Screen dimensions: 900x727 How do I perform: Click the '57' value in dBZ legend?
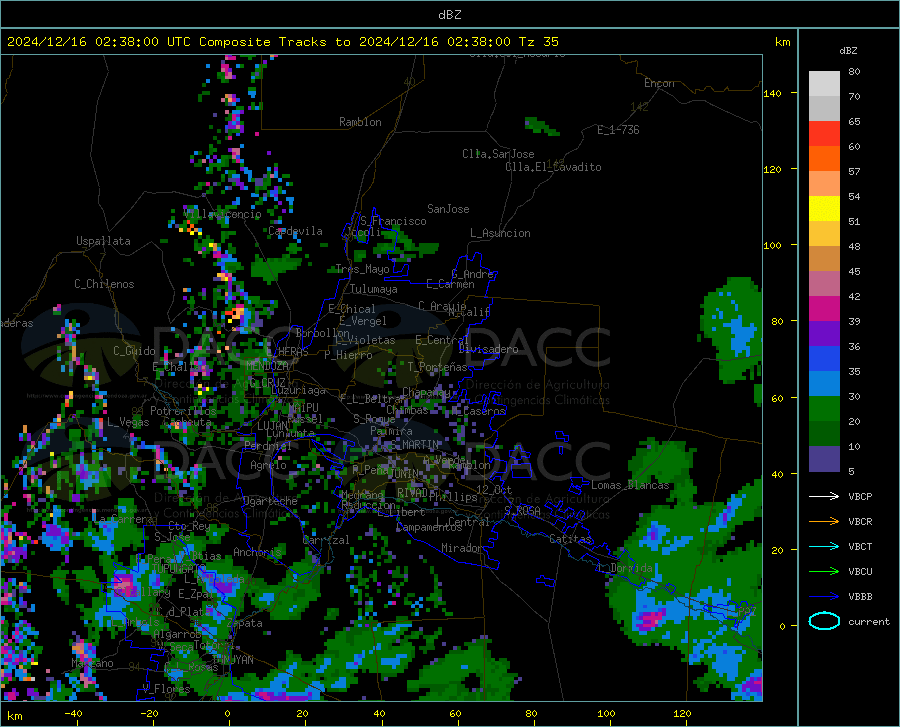[x=854, y=172]
